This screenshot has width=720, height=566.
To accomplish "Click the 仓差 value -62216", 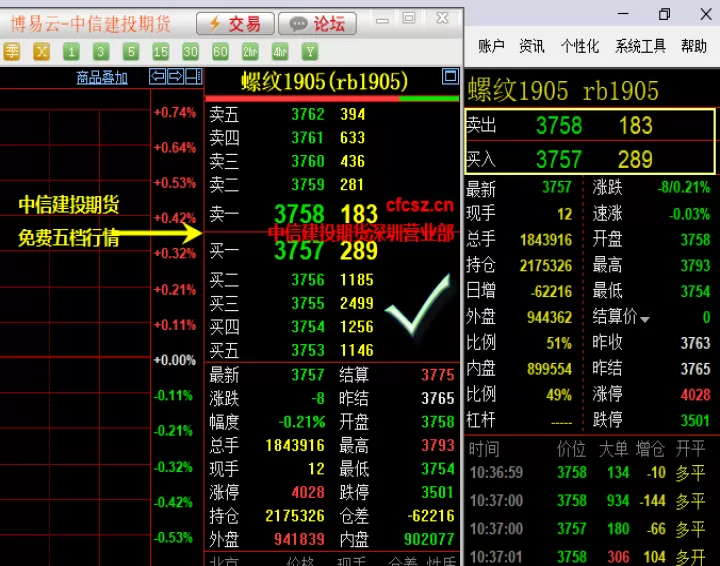I will (431, 516).
